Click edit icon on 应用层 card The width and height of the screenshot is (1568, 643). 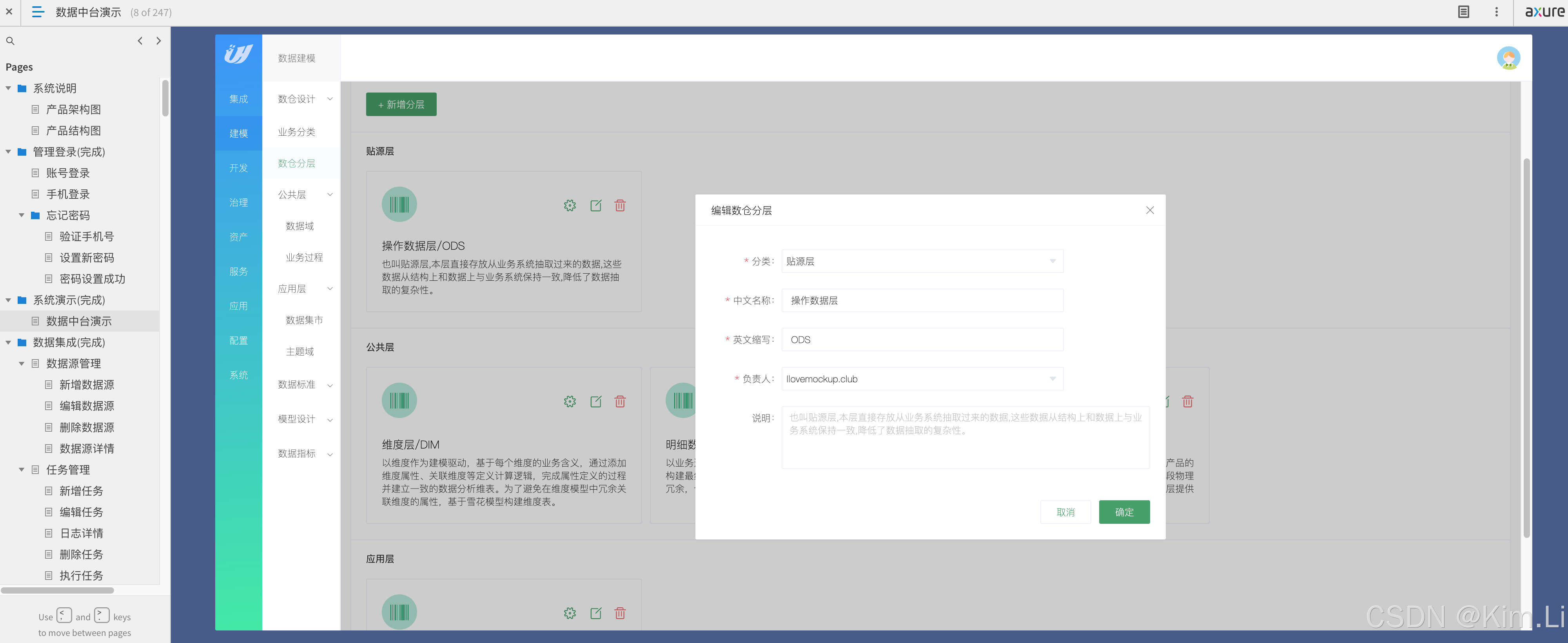click(596, 613)
